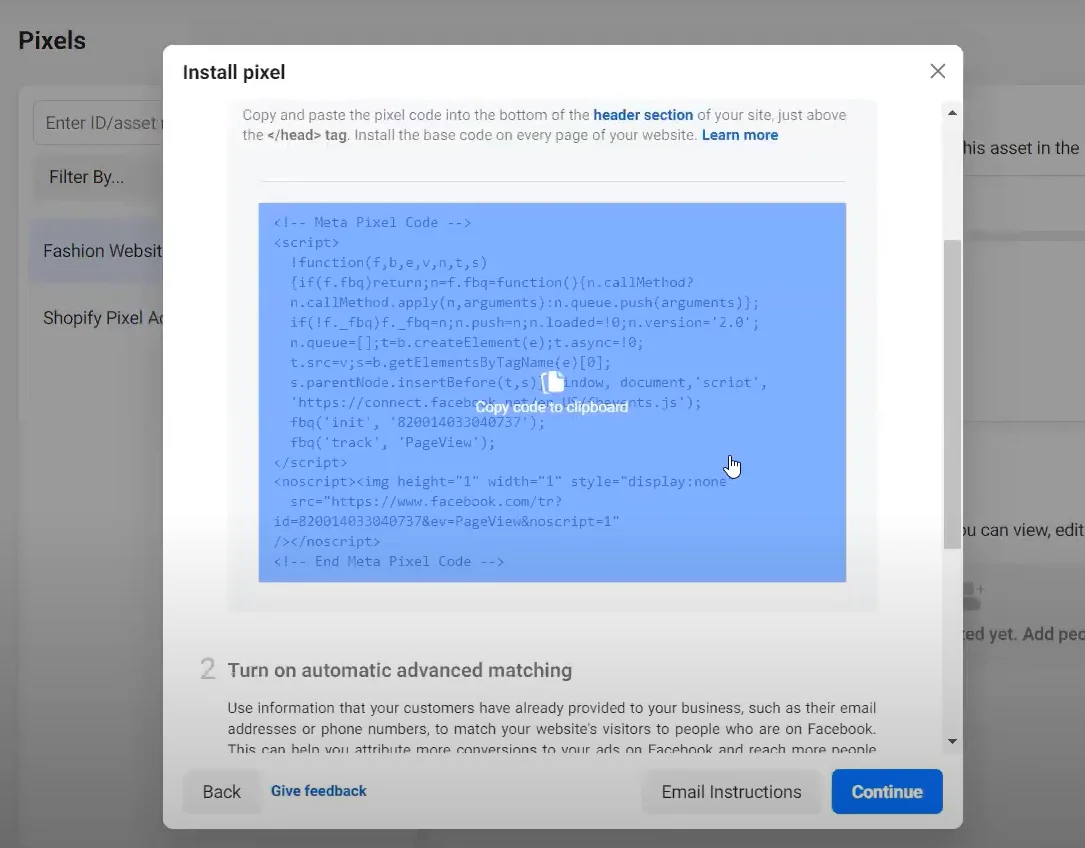
Task: Click the dialog scrollbar thumb
Action: 952,395
